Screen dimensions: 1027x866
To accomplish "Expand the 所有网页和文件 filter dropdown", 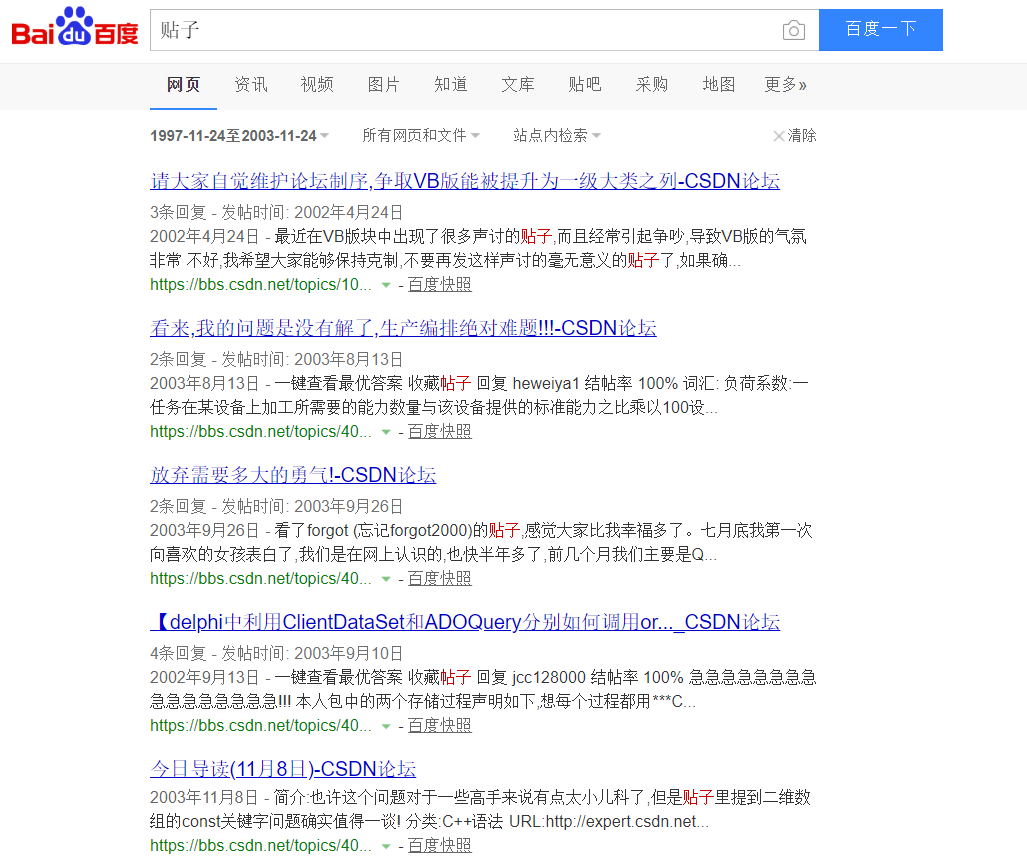I will pyautogui.click(x=420, y=136).
